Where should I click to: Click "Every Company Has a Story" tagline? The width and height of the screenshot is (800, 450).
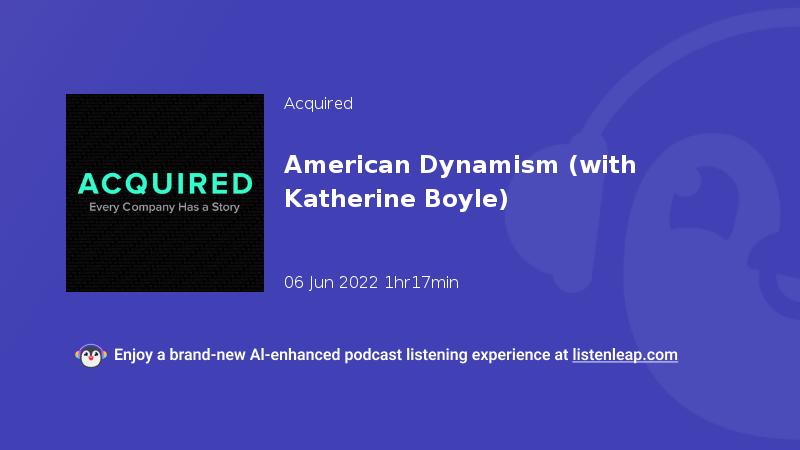pyautogui.click(x=164, y=207)
